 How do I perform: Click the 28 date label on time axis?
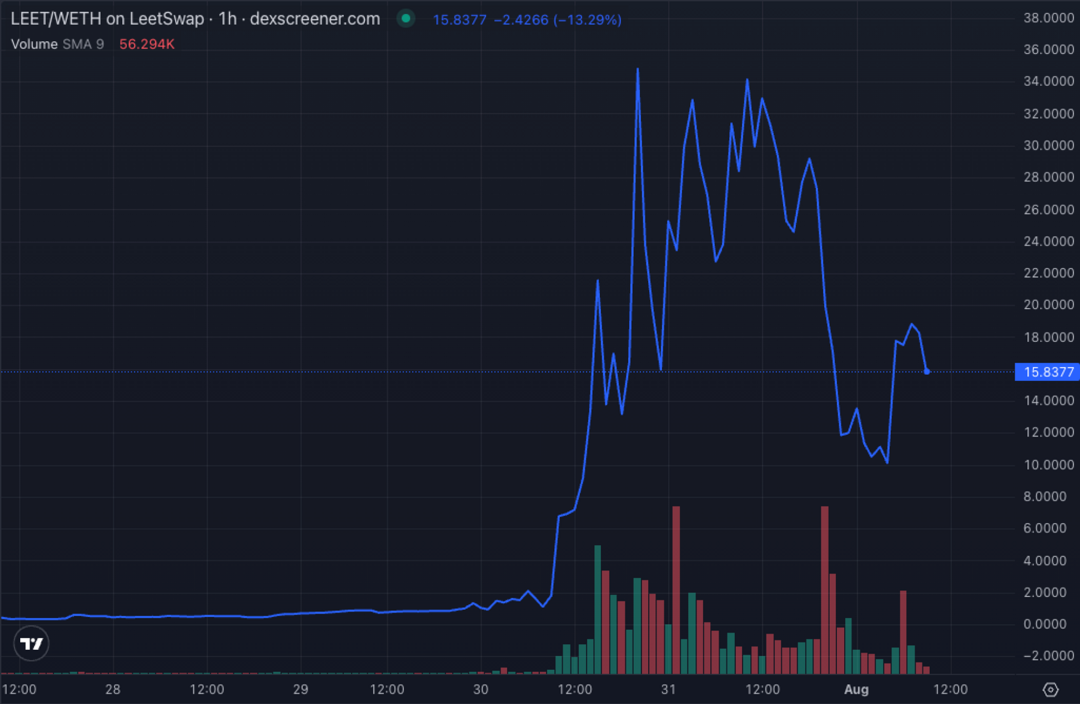(x=112, y=690)
